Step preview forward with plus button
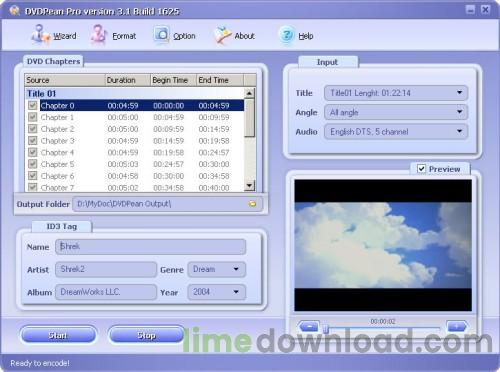 pos(456,326)
